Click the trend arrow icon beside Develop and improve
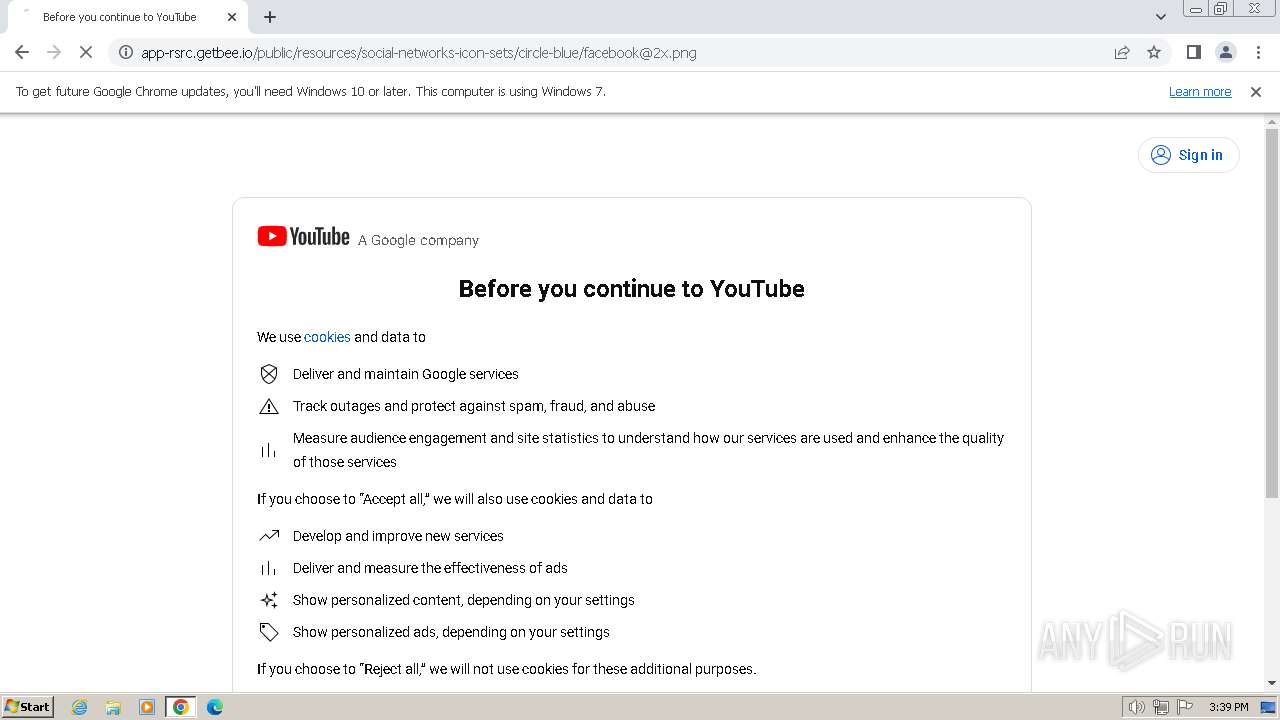The image size is (1280, 720). [269, 536]
